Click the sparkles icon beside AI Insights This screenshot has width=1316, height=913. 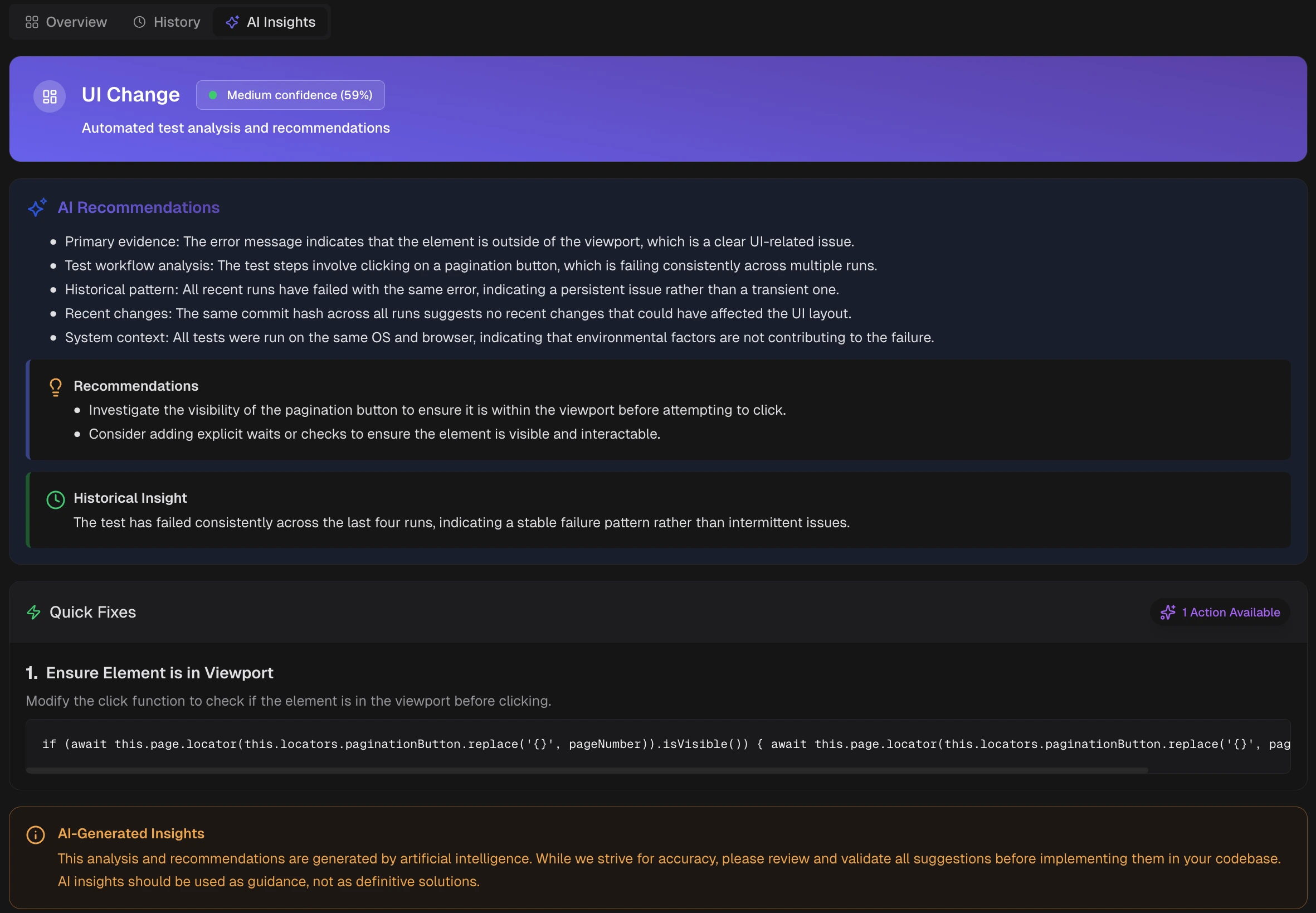[233, 22]
